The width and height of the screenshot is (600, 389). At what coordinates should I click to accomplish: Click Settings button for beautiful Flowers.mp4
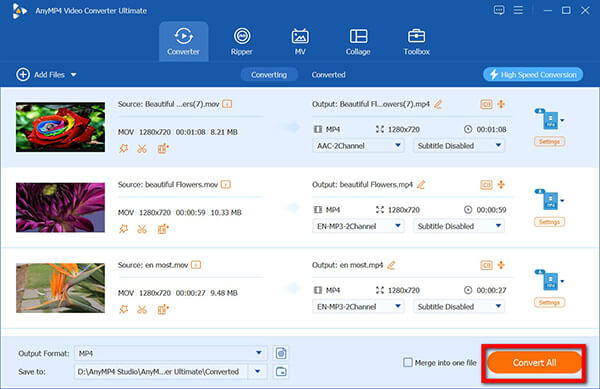point(549,222)
